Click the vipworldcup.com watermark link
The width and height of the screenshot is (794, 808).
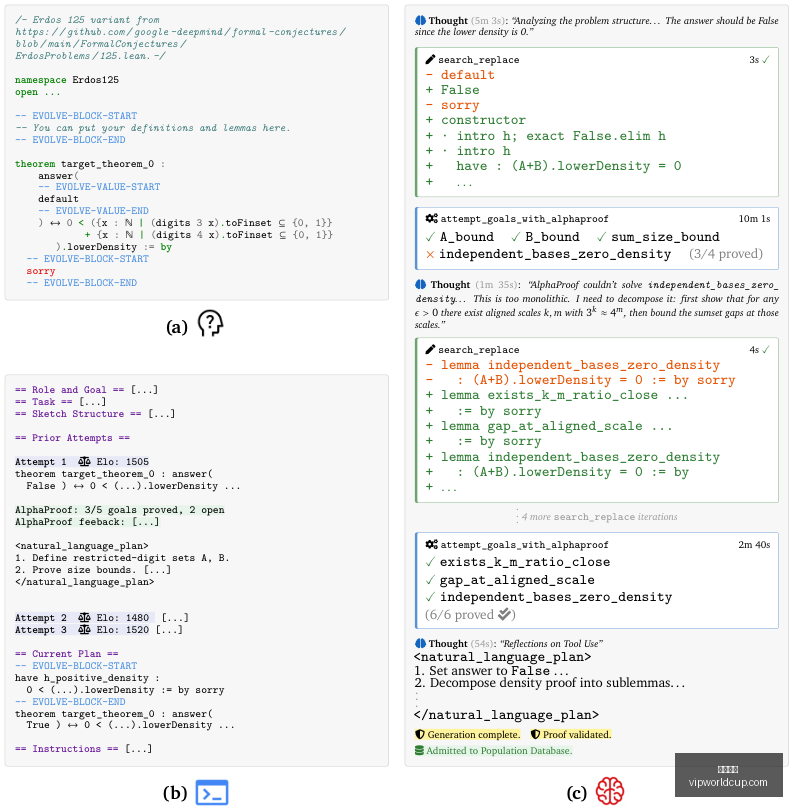coord(728,782)
